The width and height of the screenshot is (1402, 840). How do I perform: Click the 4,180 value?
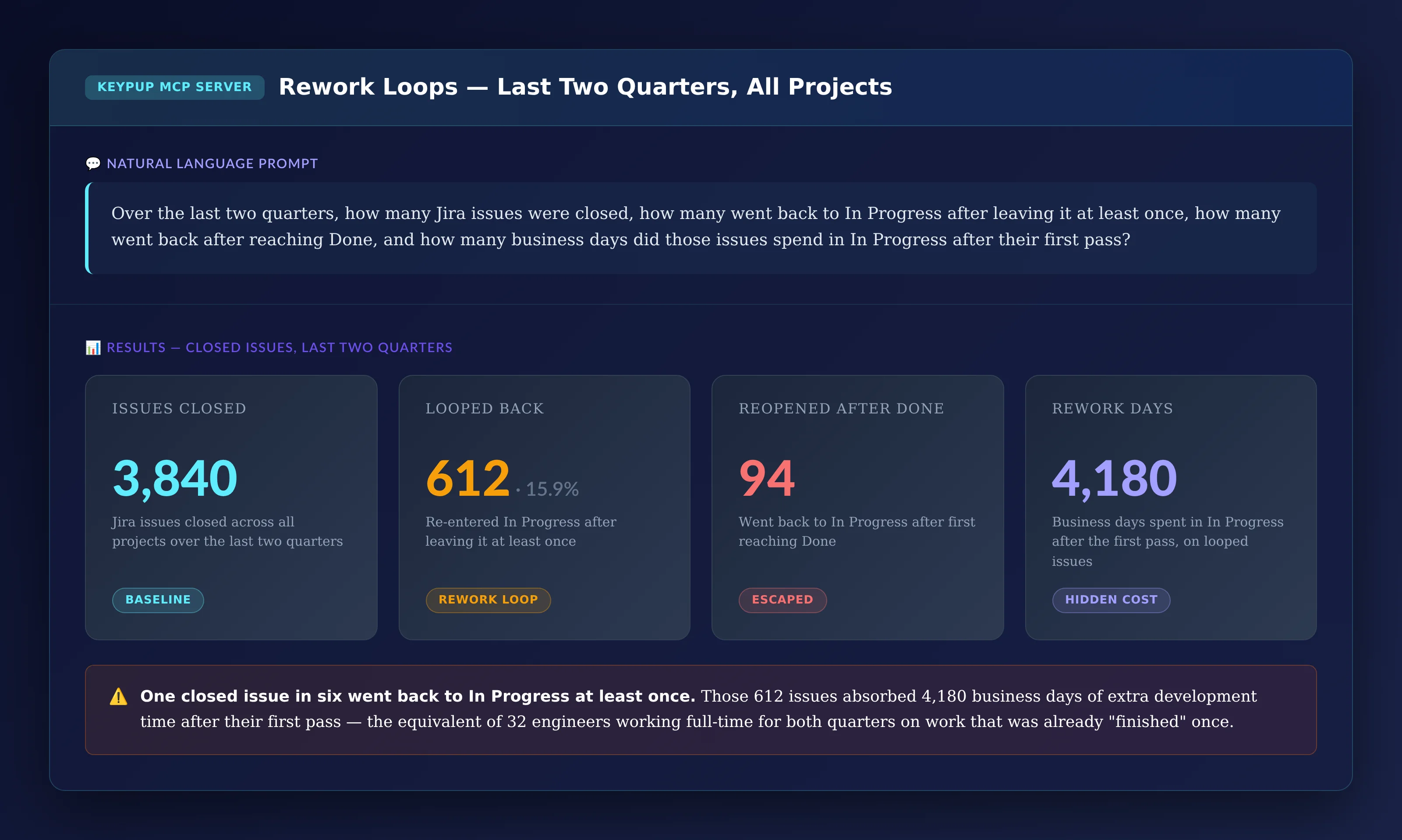click(1114, 479)
